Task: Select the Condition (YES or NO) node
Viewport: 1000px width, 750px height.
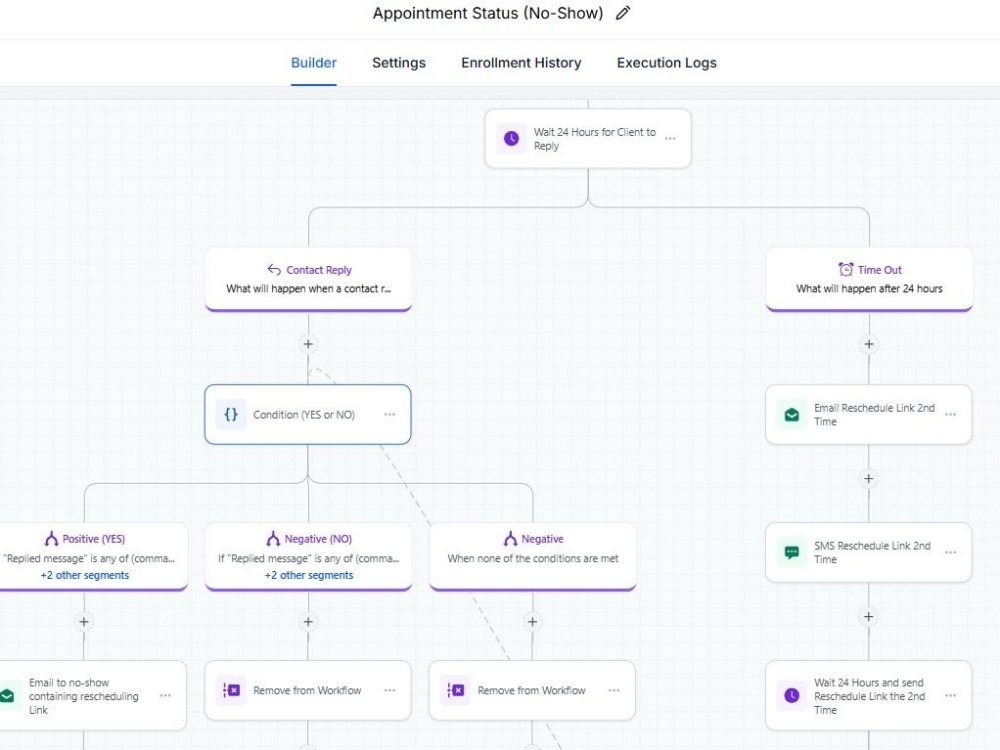Action: pyautogui.click(x=308, y=415)
